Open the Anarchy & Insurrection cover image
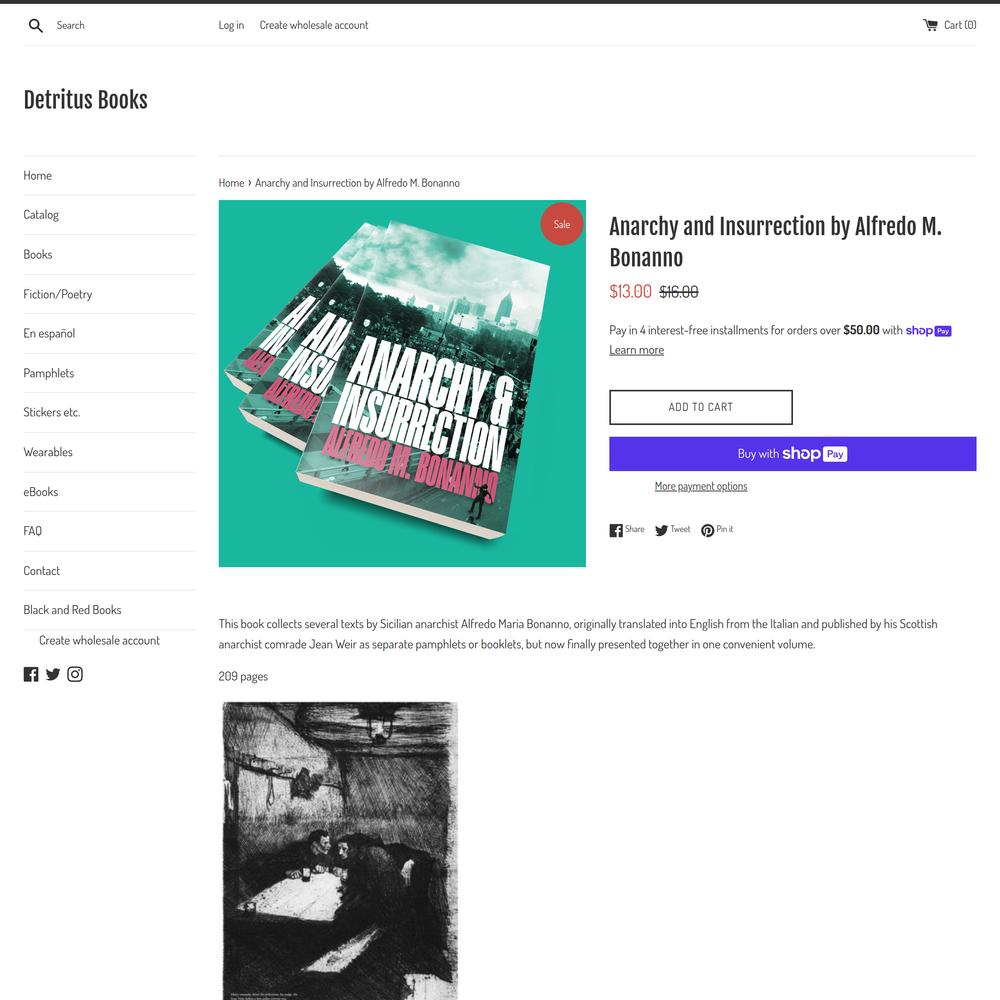Image resolution: width=1000 pixels, height=1000 pixels. 402,383
